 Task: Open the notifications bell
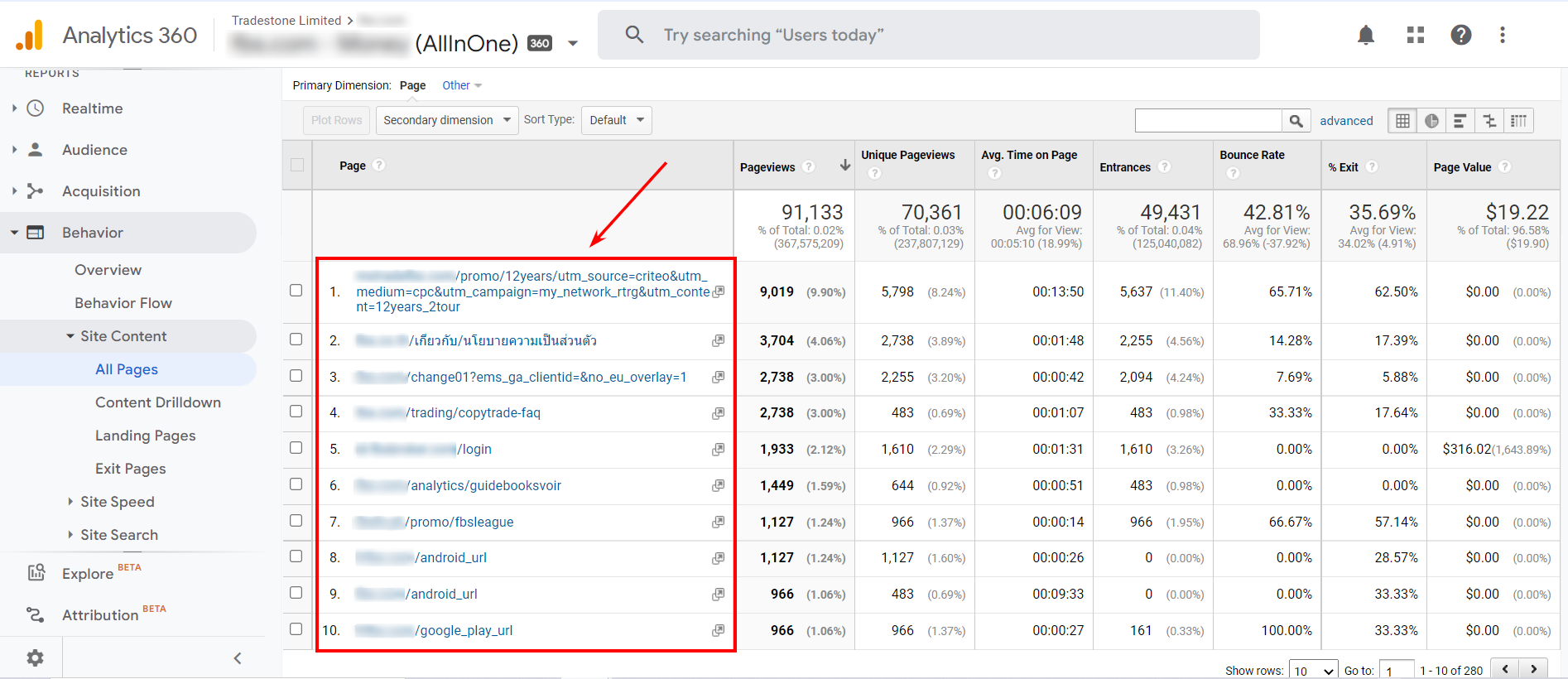[1366, 35]
